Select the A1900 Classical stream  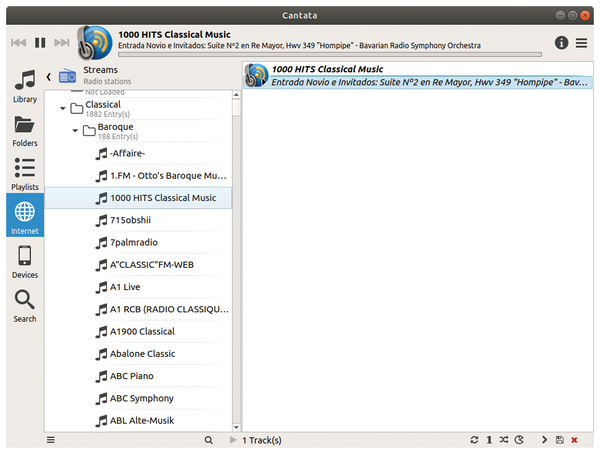(138, 332)
